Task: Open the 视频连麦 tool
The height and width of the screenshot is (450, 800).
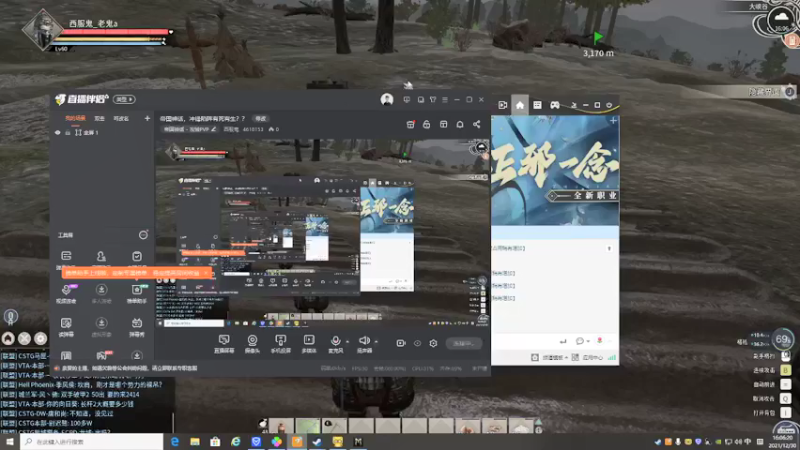Action: coord(66,294)
